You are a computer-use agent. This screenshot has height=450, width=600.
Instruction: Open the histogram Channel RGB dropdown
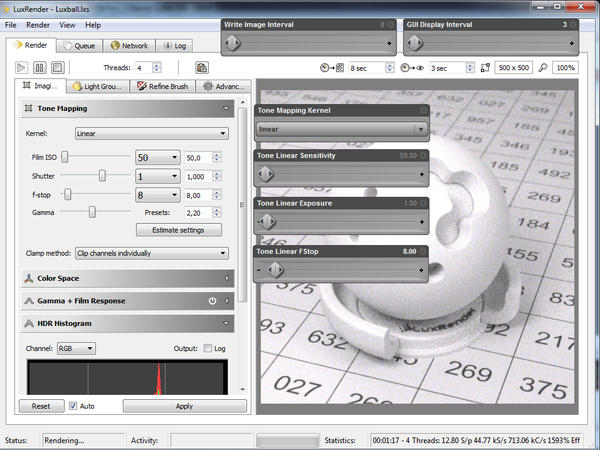click(x=76, y=348)
